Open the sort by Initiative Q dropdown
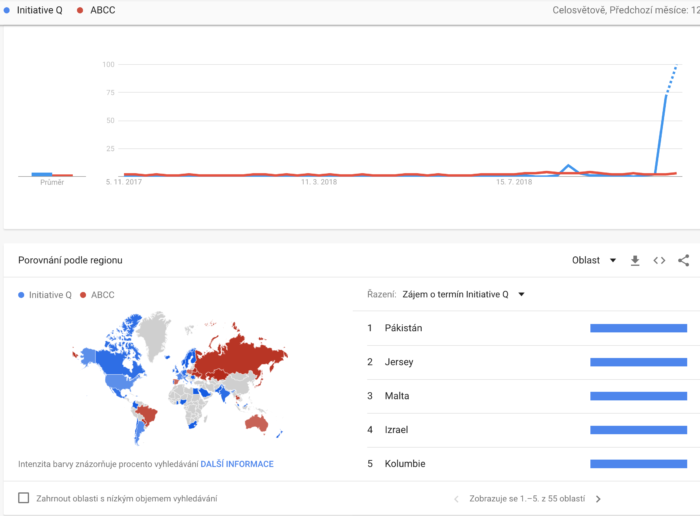Viewport: 700px width, 516px height. [463, 295]
